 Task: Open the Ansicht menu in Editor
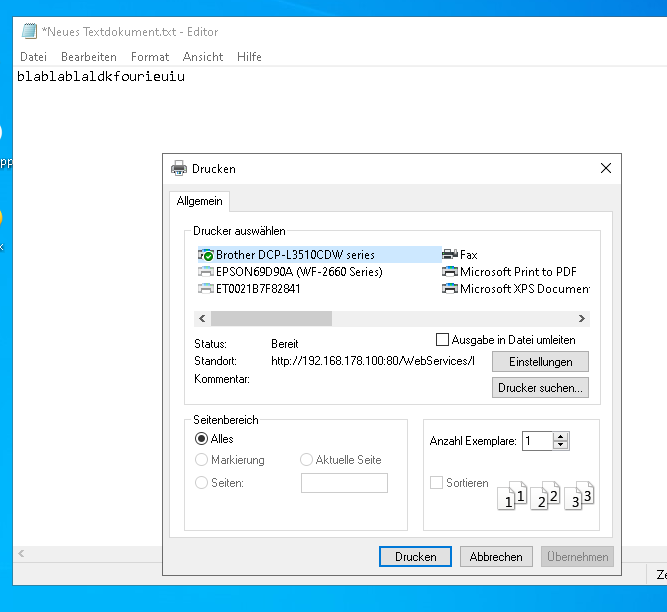[x=203, y=57]
